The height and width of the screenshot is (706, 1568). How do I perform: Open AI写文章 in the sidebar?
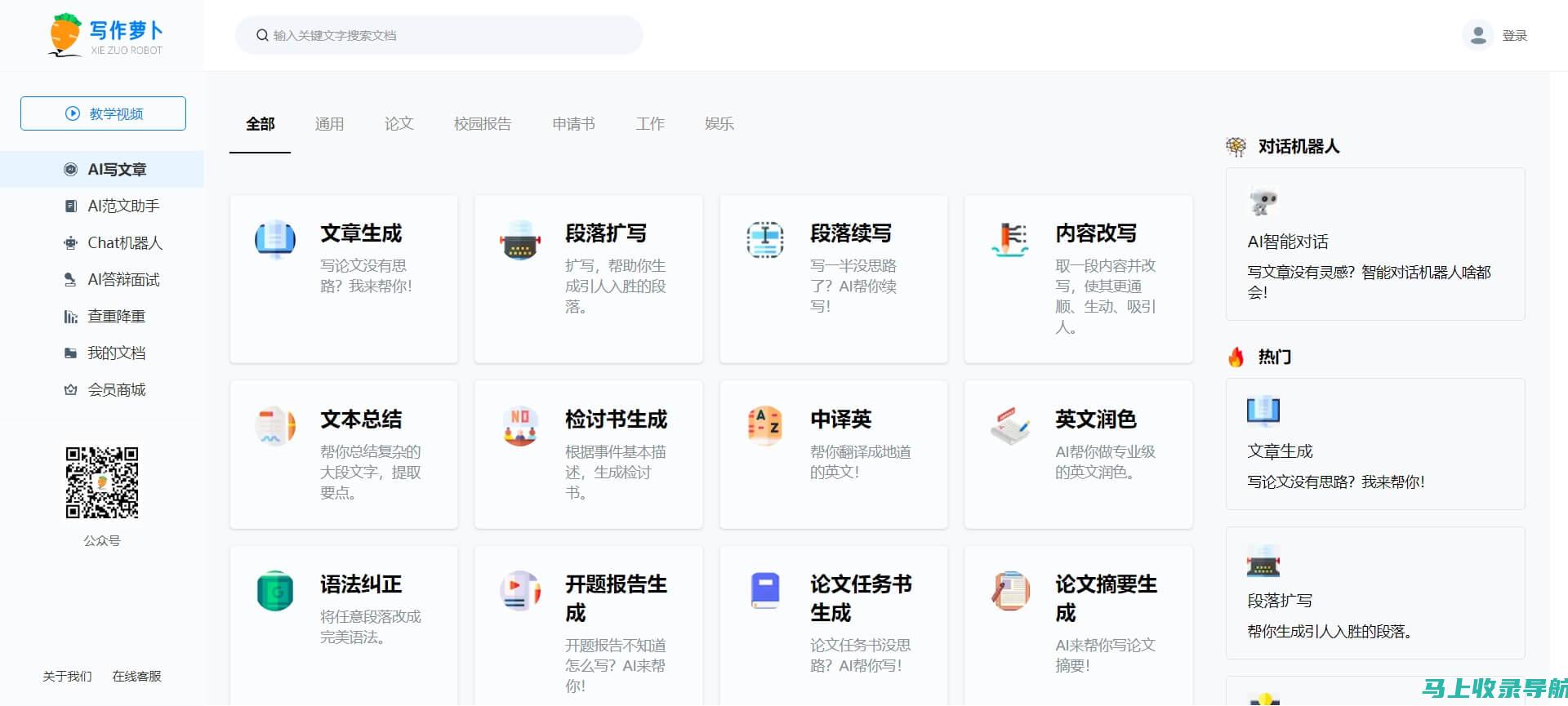click(102, 169)
